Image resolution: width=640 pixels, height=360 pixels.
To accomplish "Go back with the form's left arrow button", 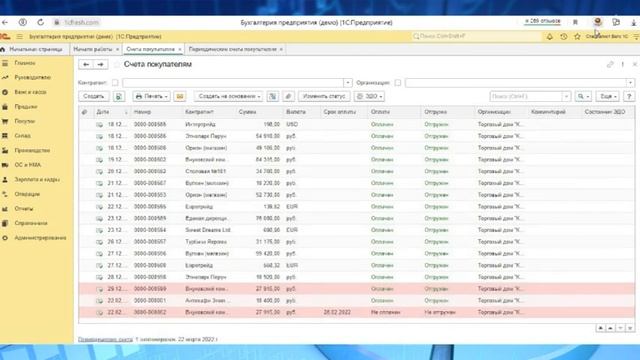I will (86, 64).
